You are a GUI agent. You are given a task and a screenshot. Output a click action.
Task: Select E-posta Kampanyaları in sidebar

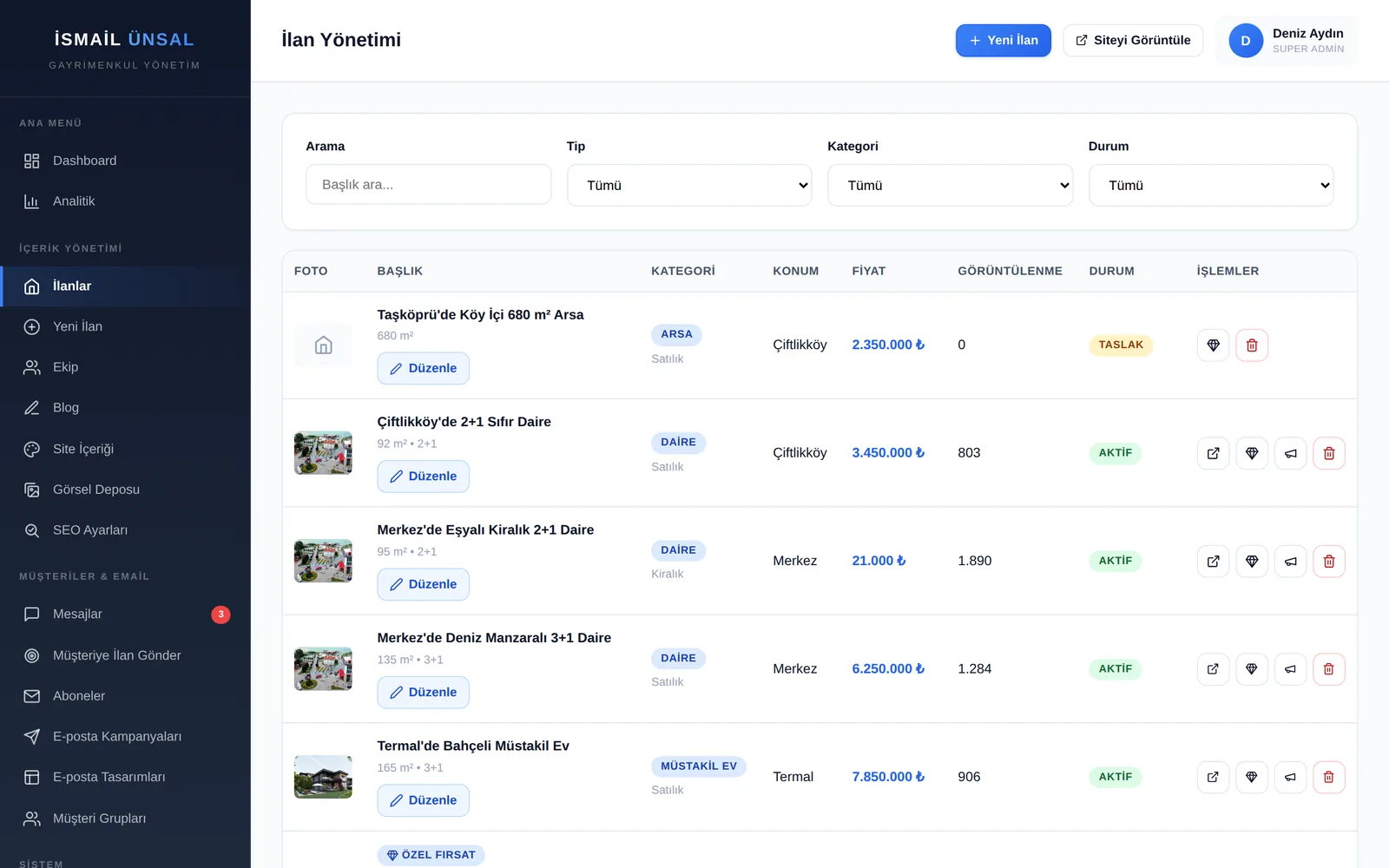tap(125, 737)
